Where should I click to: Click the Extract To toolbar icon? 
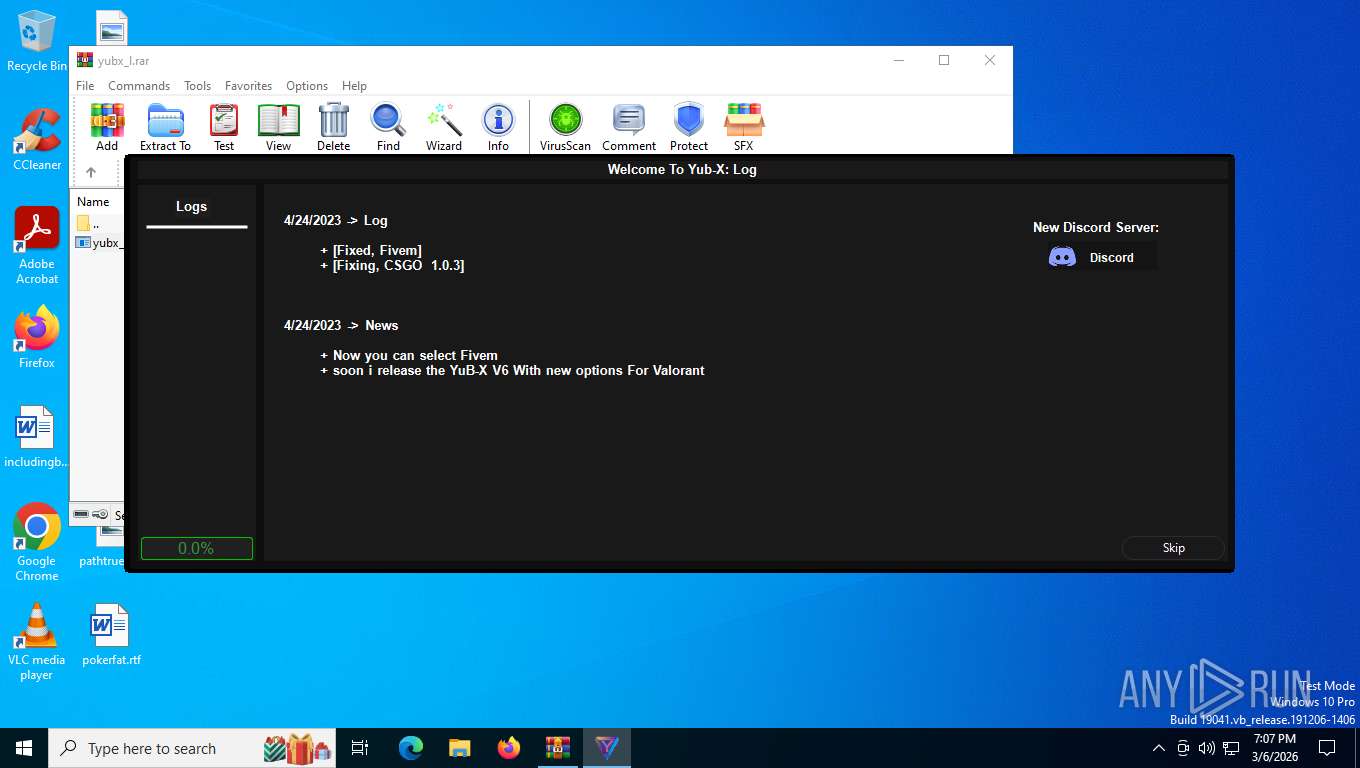pos(165,127)
